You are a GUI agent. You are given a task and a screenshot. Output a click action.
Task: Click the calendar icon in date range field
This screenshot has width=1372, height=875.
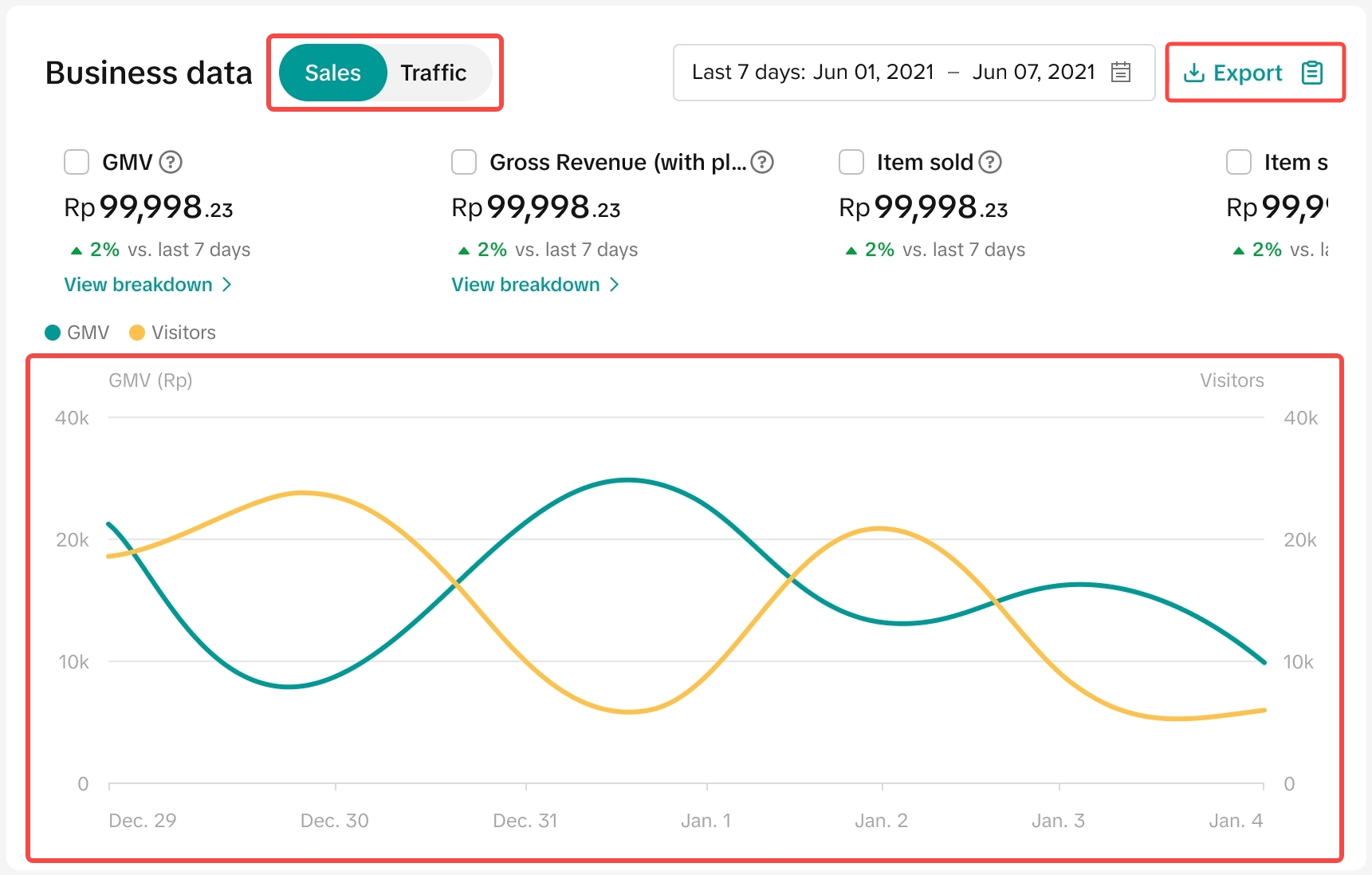(x=1121, y=72)
